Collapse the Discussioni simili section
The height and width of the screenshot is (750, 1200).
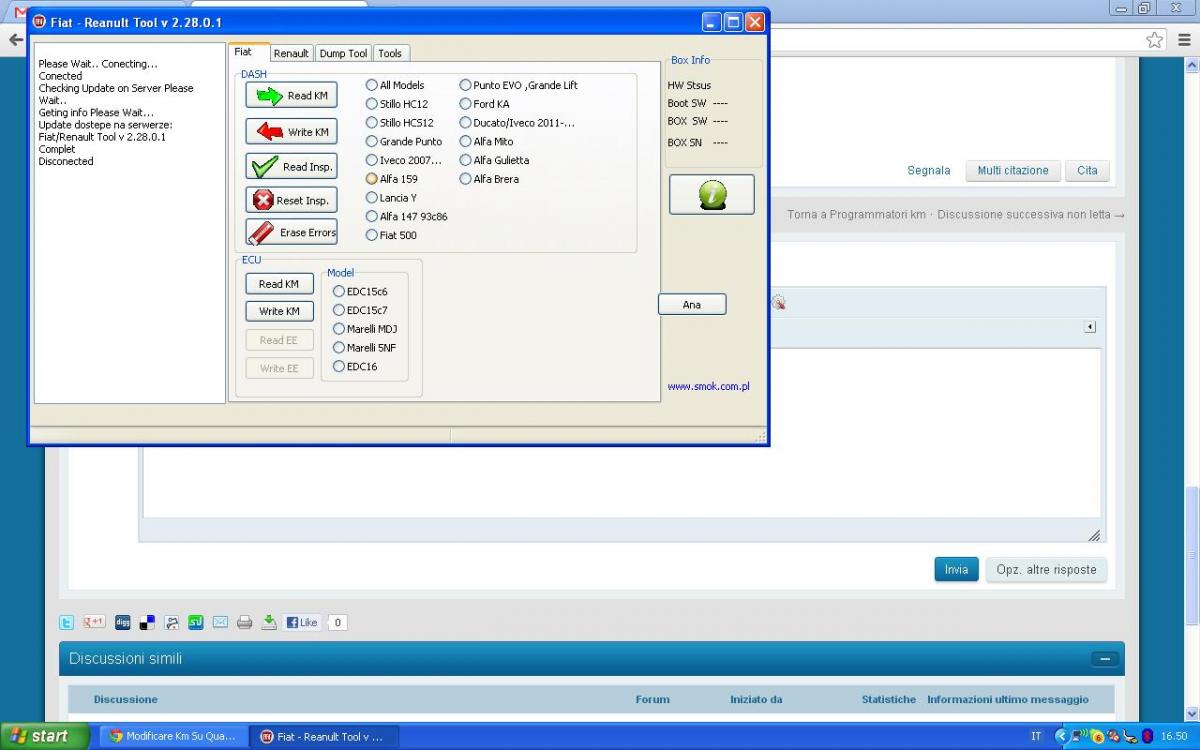tap(1104, 659)
